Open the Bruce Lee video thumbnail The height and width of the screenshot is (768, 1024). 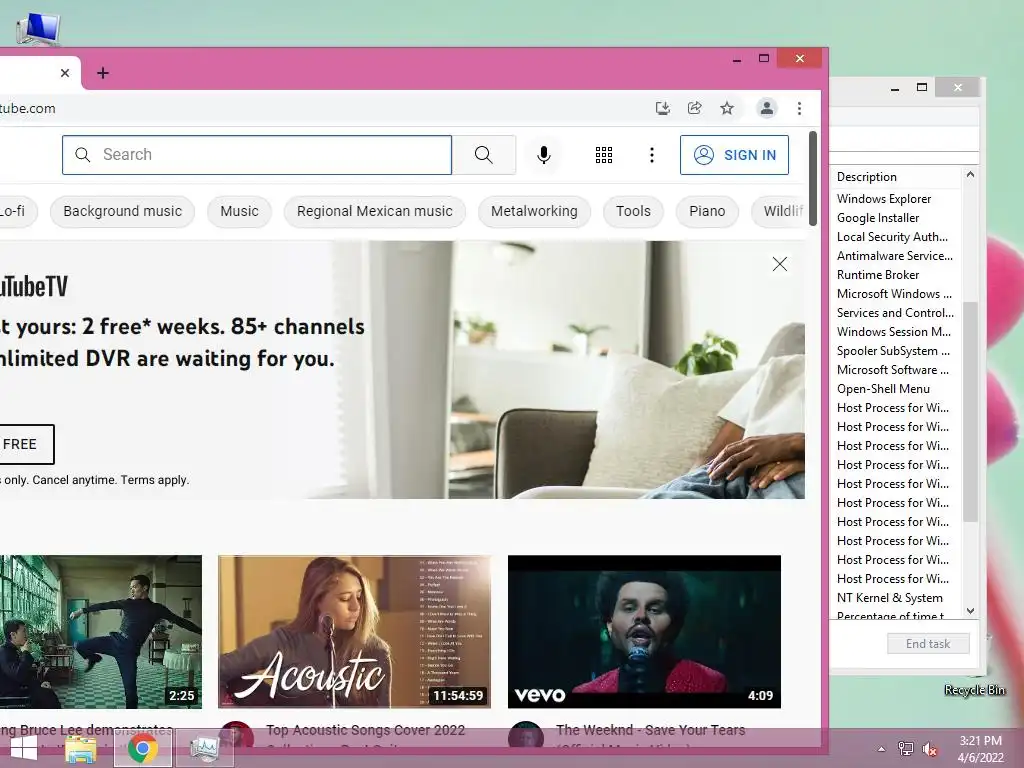tap(101, 632)
